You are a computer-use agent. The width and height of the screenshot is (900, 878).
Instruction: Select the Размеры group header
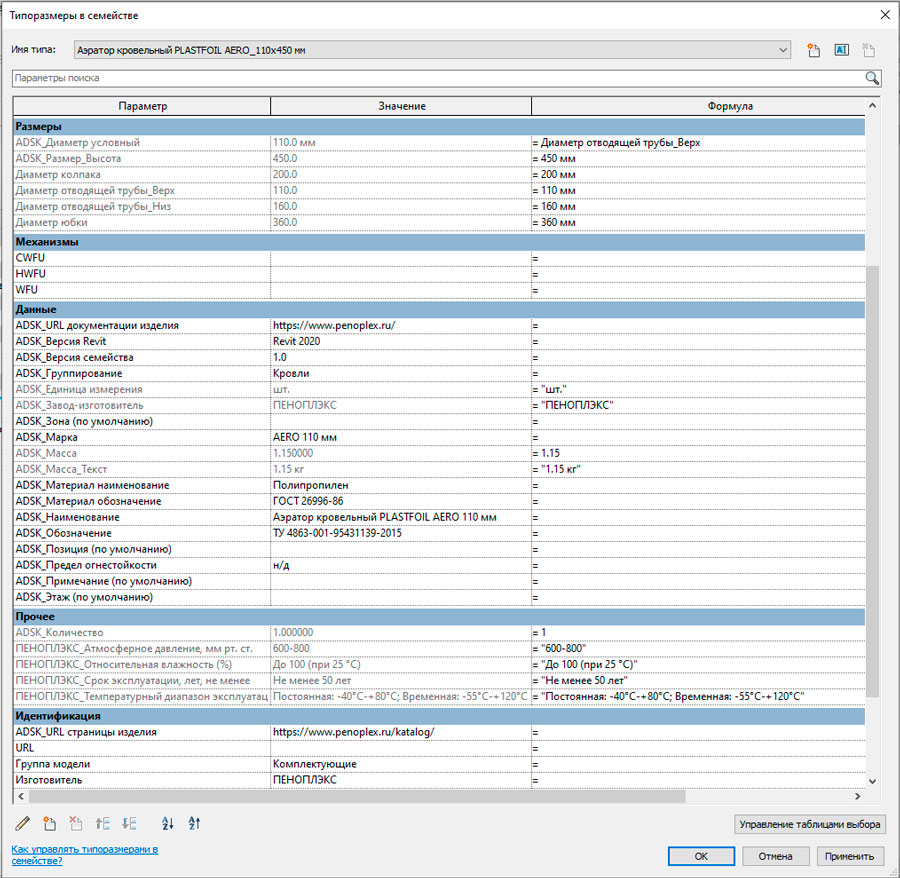pos(439,126)
